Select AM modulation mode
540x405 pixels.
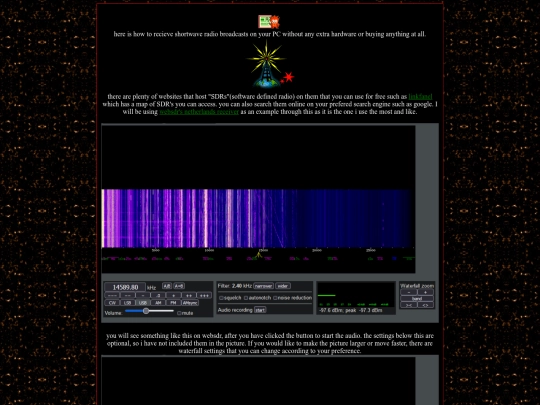pyautogui.click(x=158, y=303)
